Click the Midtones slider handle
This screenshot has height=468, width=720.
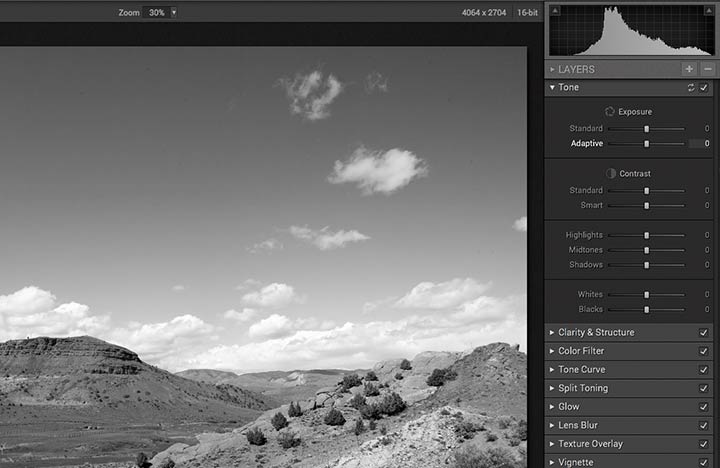coord(647,250)
